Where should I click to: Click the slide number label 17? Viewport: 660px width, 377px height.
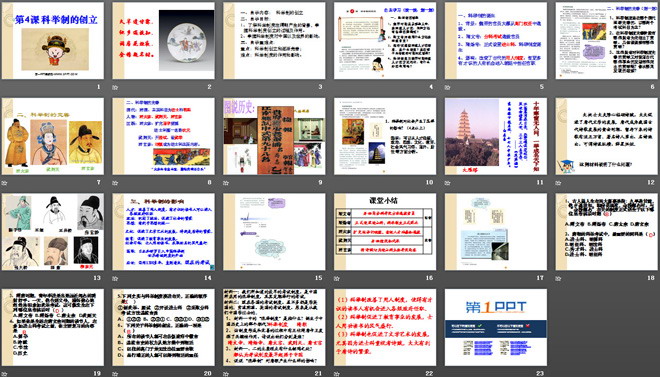pos(540,278)
